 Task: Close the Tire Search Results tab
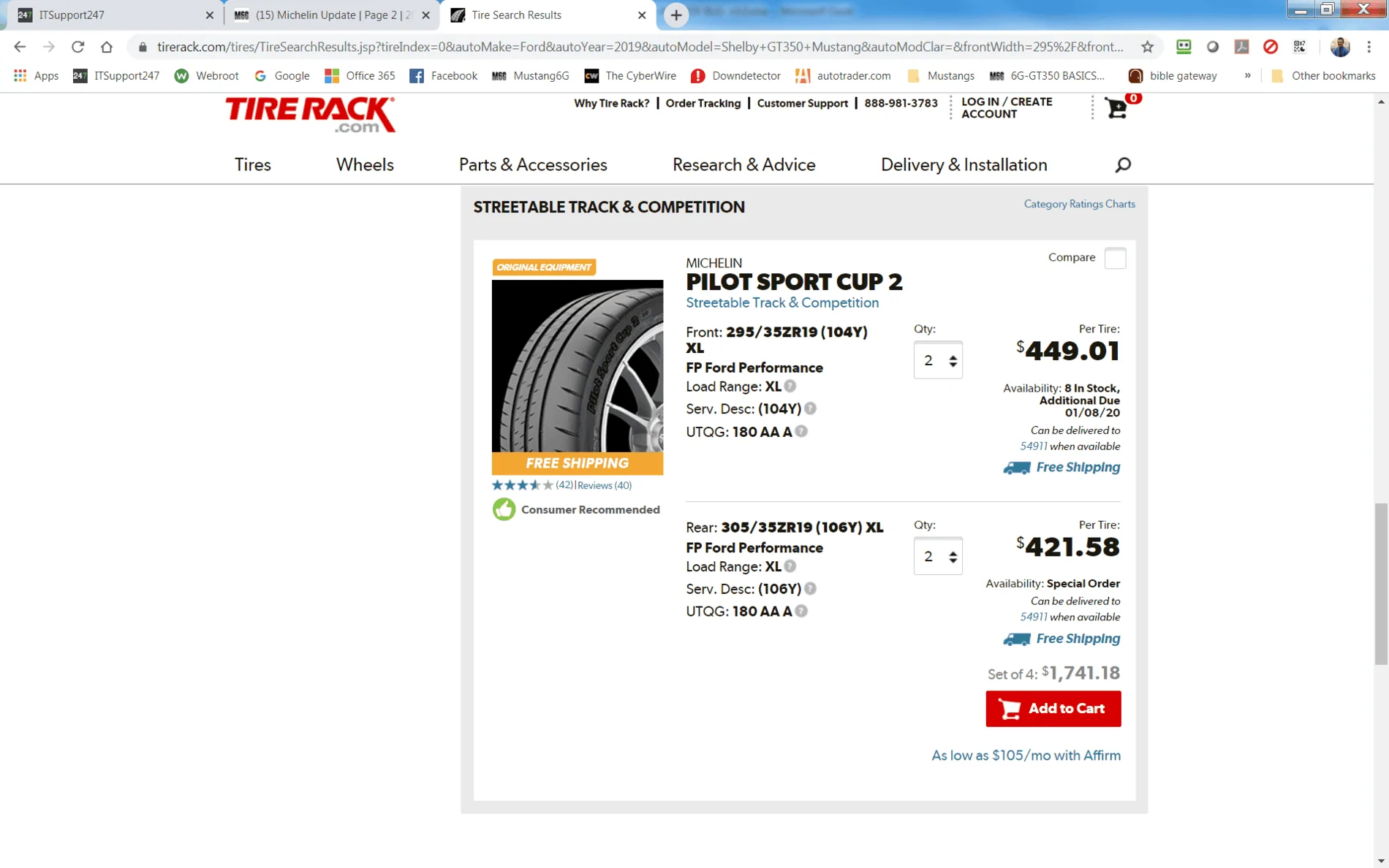coord(642,15)
